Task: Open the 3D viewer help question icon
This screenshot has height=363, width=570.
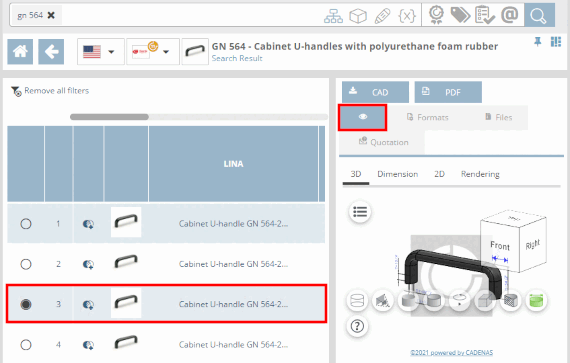Action: 357,326
